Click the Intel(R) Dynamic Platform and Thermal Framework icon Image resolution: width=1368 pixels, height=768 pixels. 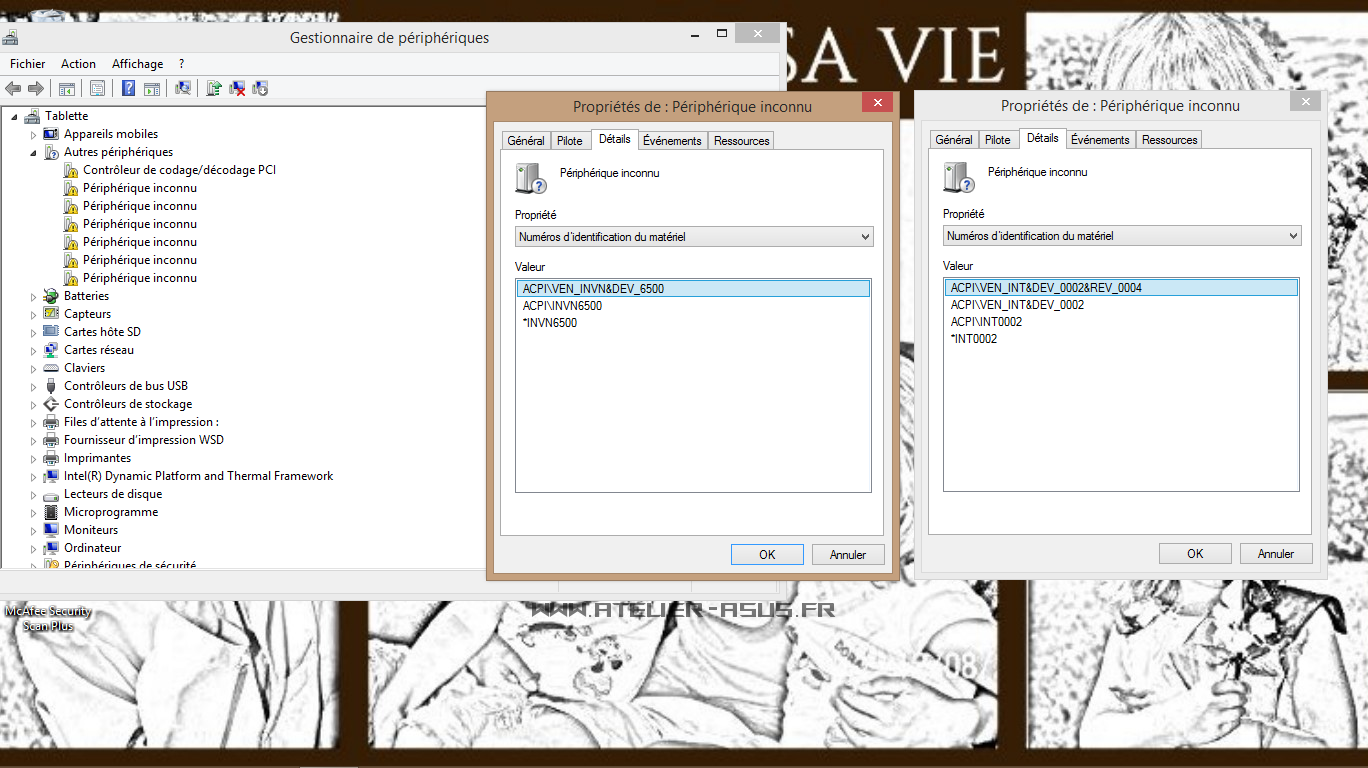point(51,476)
